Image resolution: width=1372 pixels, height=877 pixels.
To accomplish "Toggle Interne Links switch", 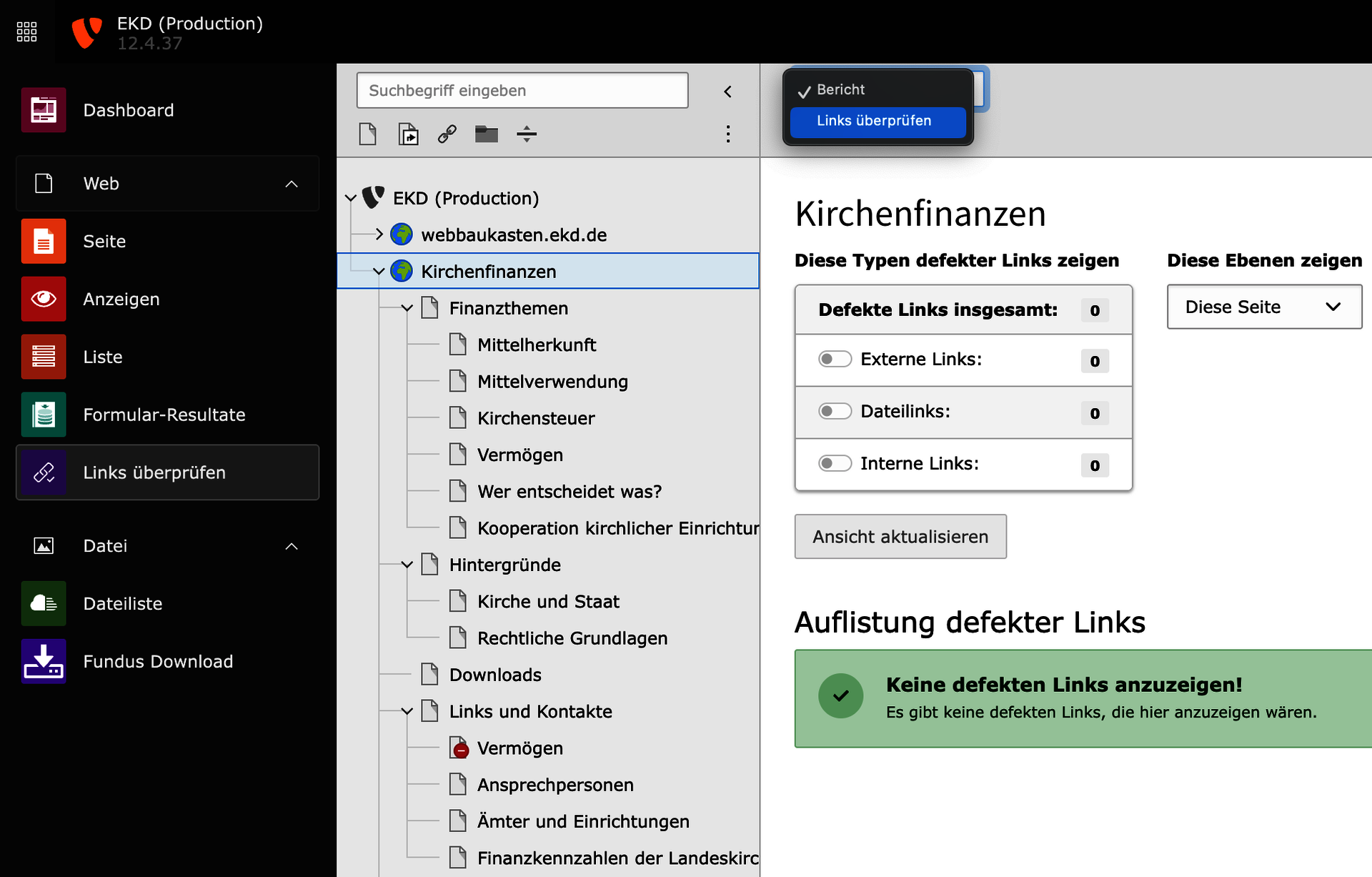I will tap(835, 463).
